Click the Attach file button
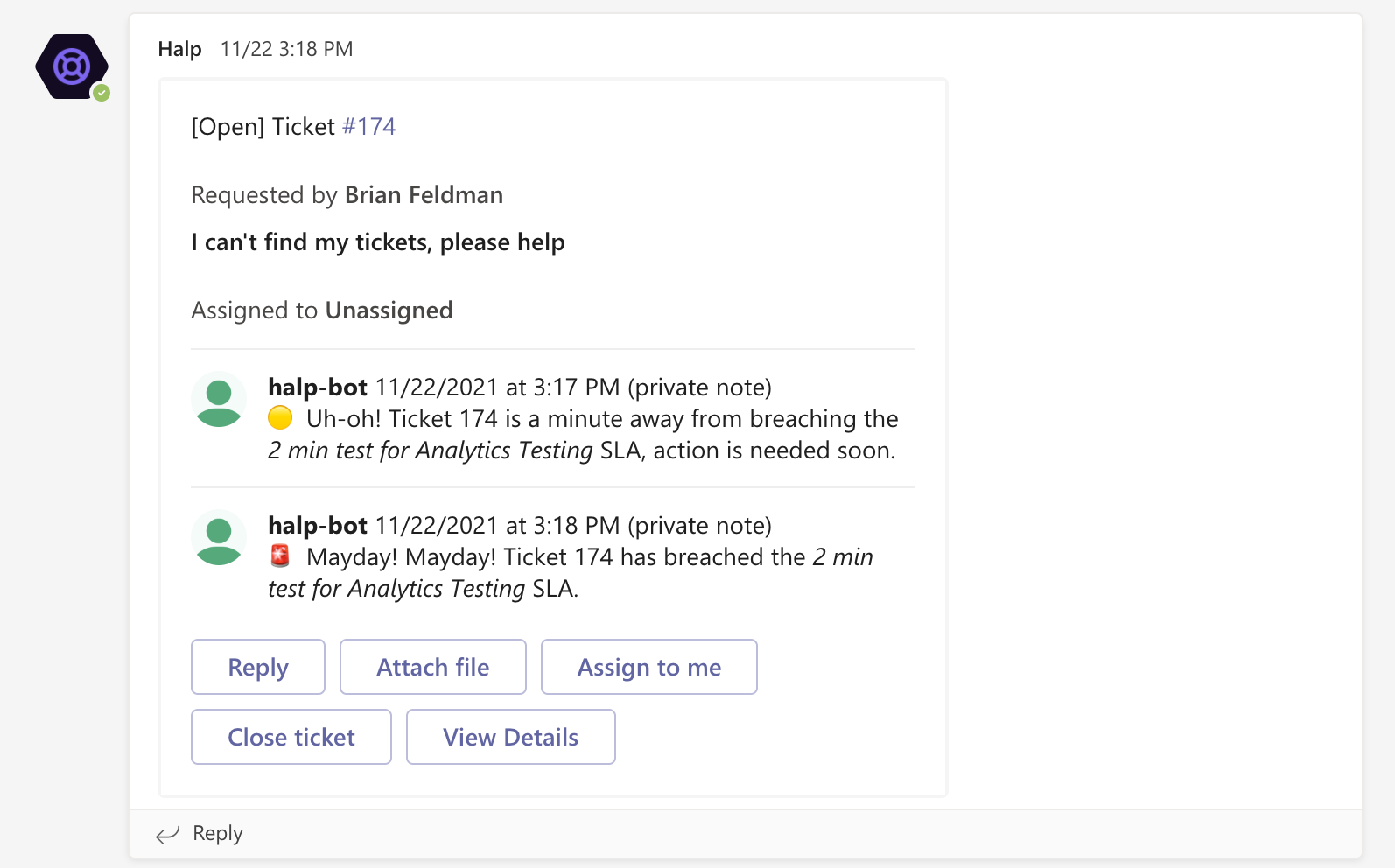Screen dimensions: 1395x868 (x=433, y=667)
